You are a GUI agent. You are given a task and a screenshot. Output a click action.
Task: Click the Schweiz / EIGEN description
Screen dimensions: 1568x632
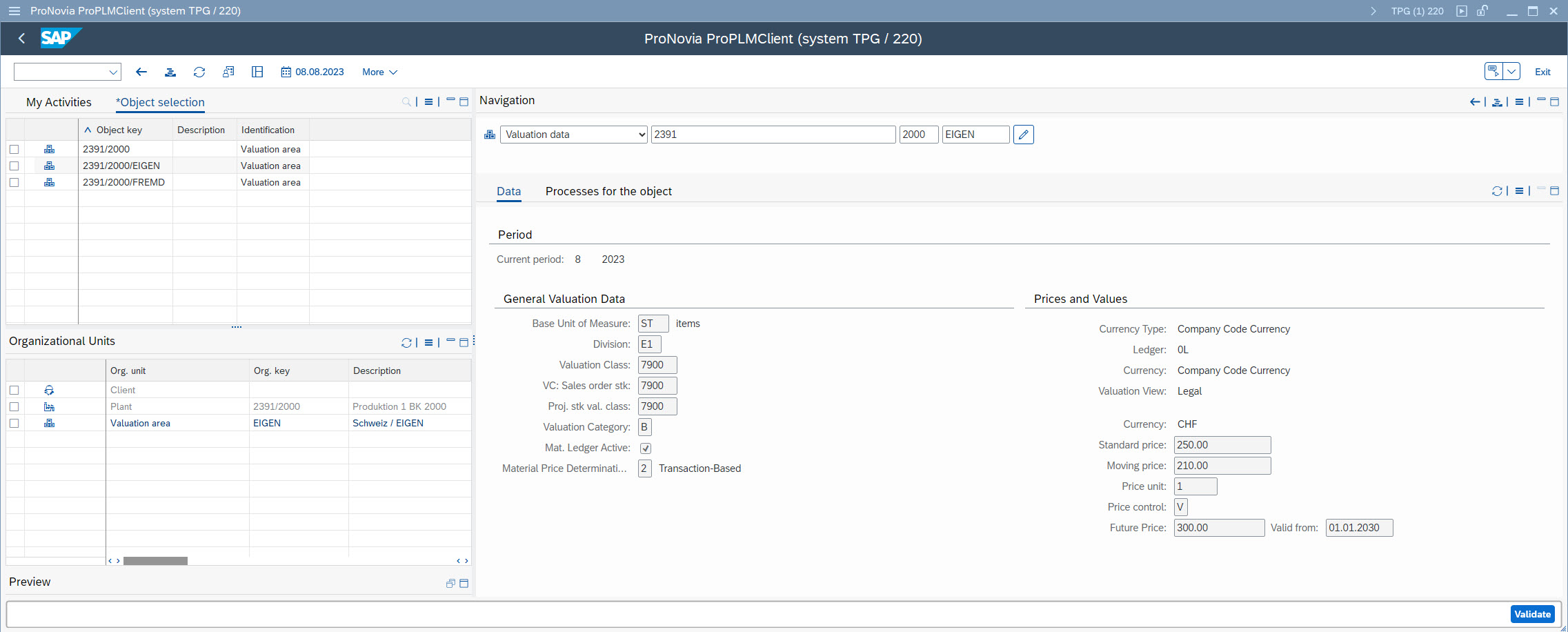pos(388,423)
